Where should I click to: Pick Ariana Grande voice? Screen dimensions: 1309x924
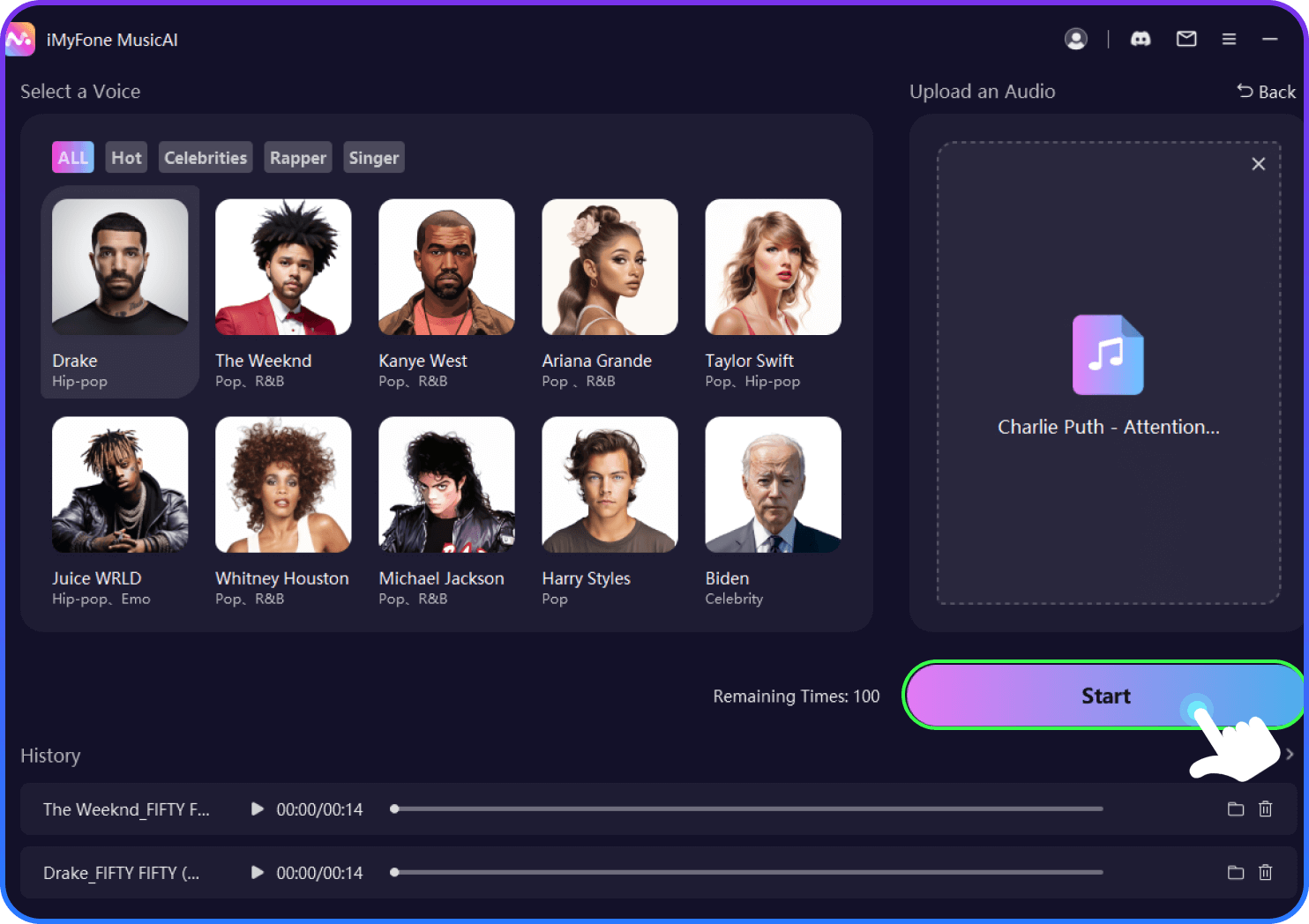(x=610, y=293)
